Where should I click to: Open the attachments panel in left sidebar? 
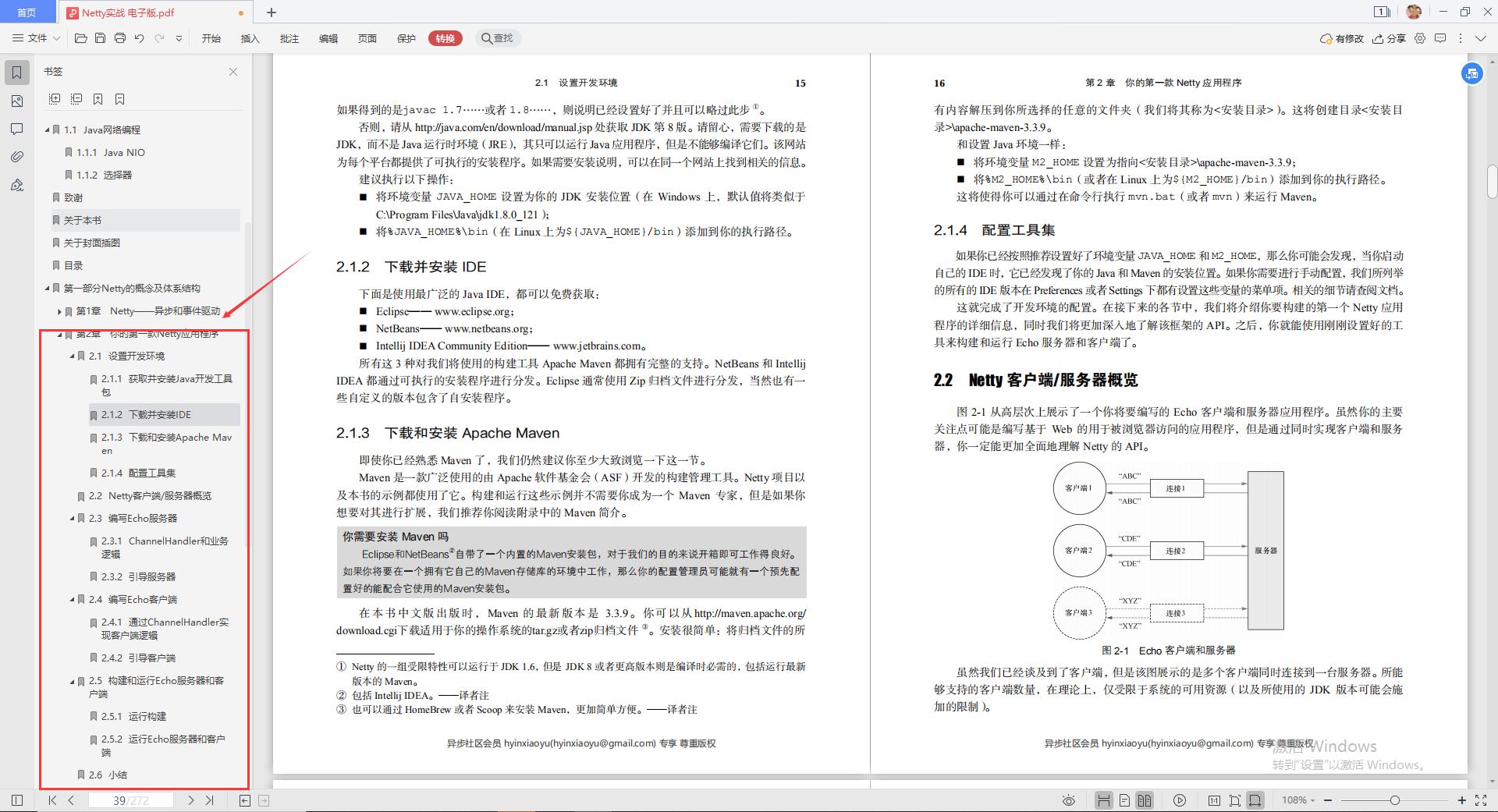pyautogui.click(x=17, y=157)
